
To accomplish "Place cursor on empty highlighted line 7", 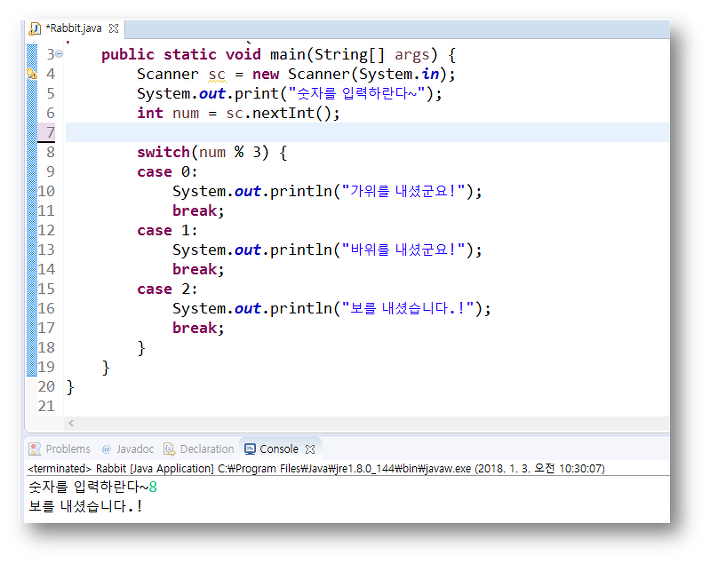I will [x=367, y=132].
